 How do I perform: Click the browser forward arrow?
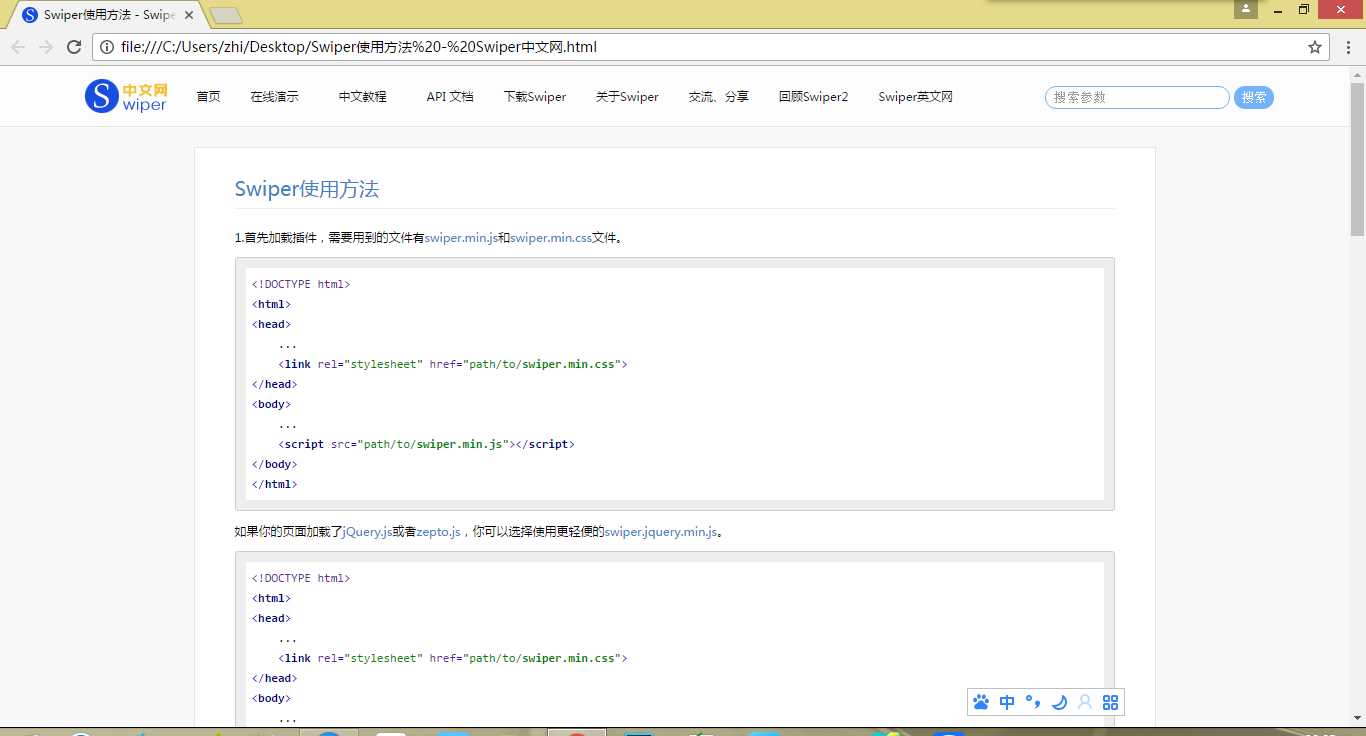(46, 47)
